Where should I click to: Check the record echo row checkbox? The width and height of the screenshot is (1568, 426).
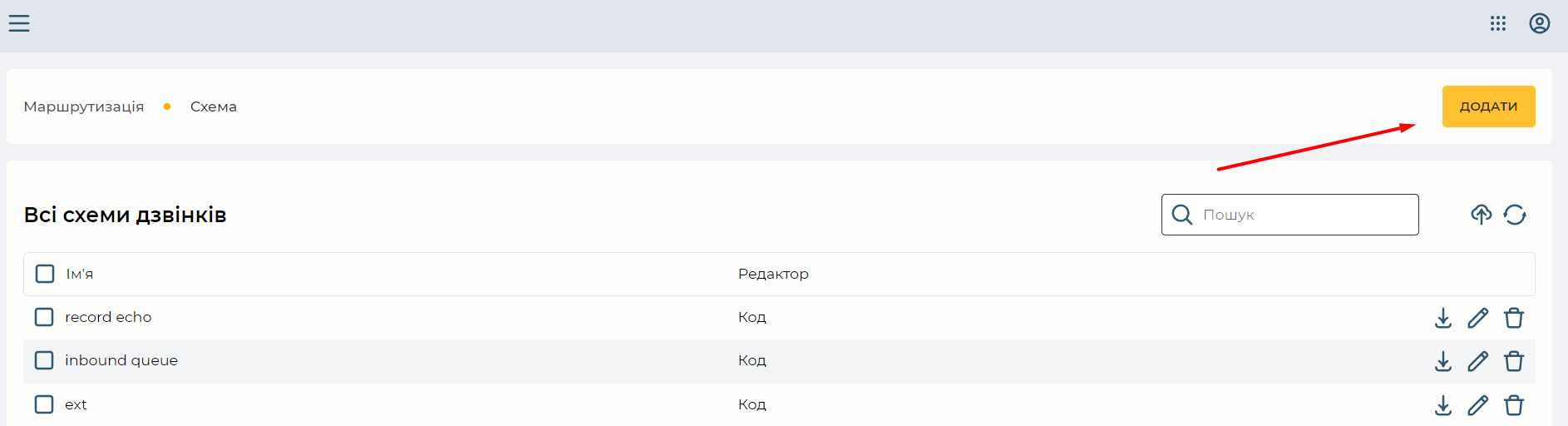44,317
